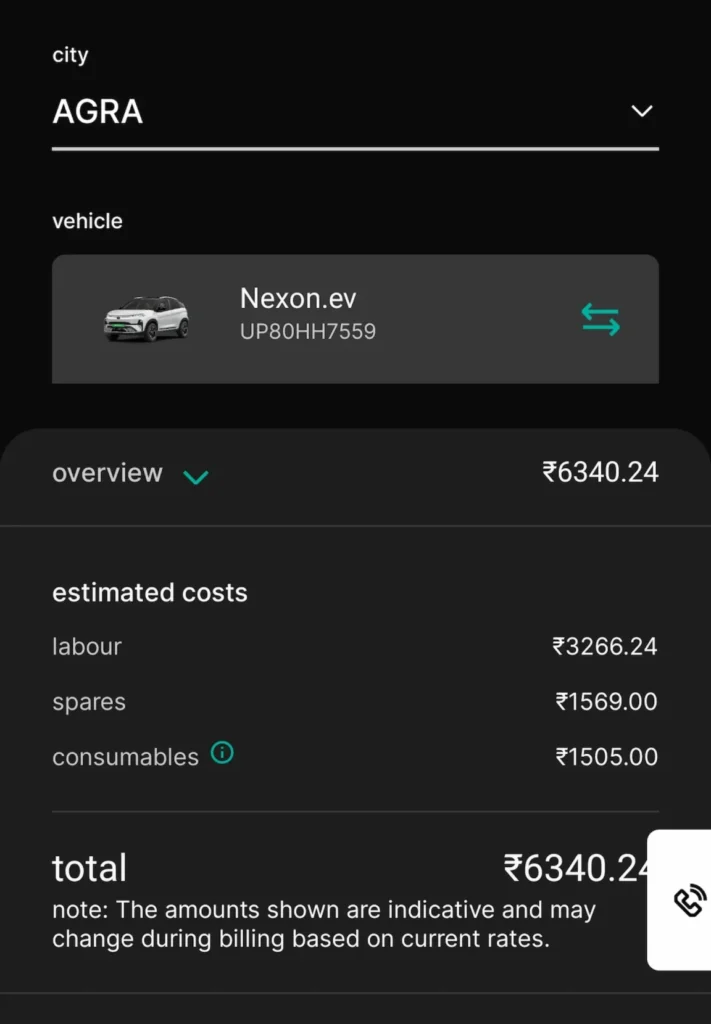This screenshot has width=711, height=1024.
Task: Tap the swap vehicle icon beside Nexon.ev
Action: point(598,318)
